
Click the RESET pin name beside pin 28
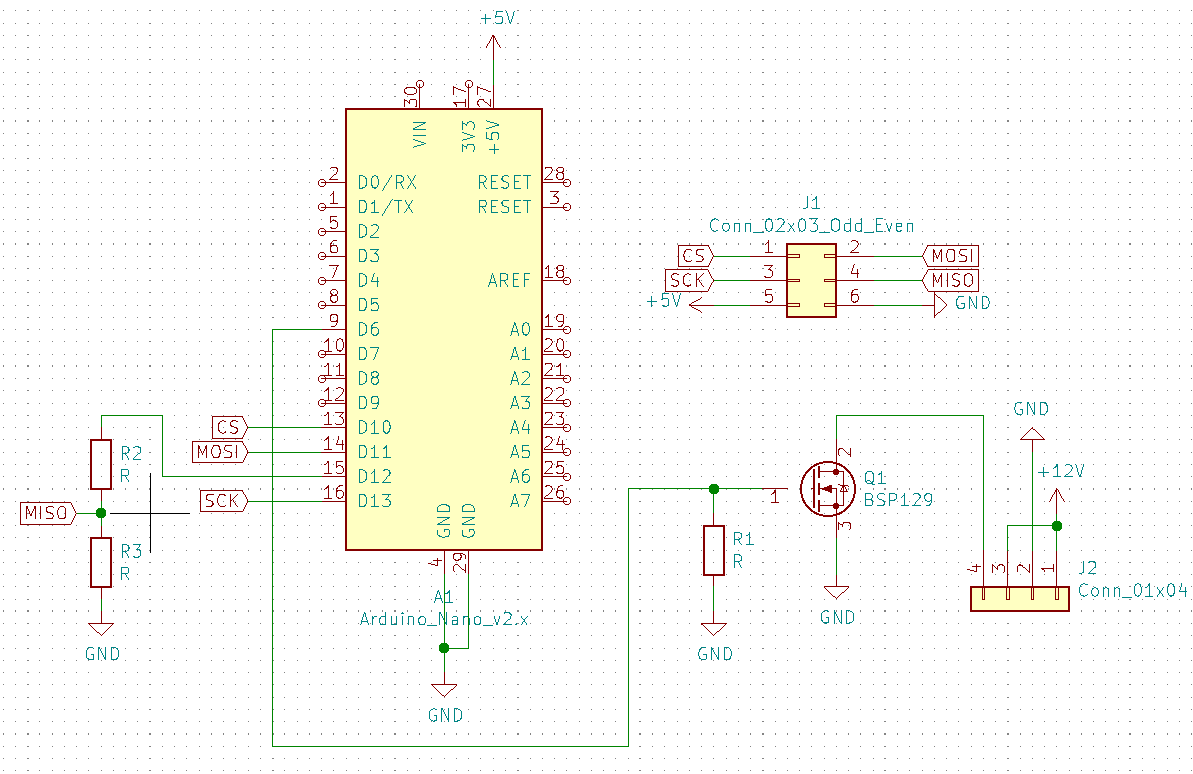coord(504,183)
